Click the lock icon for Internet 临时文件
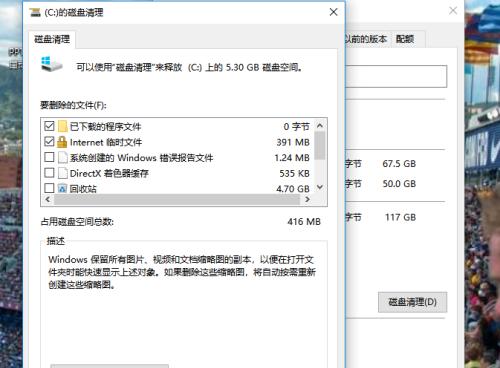500x368 pixels. coord(62,142)
